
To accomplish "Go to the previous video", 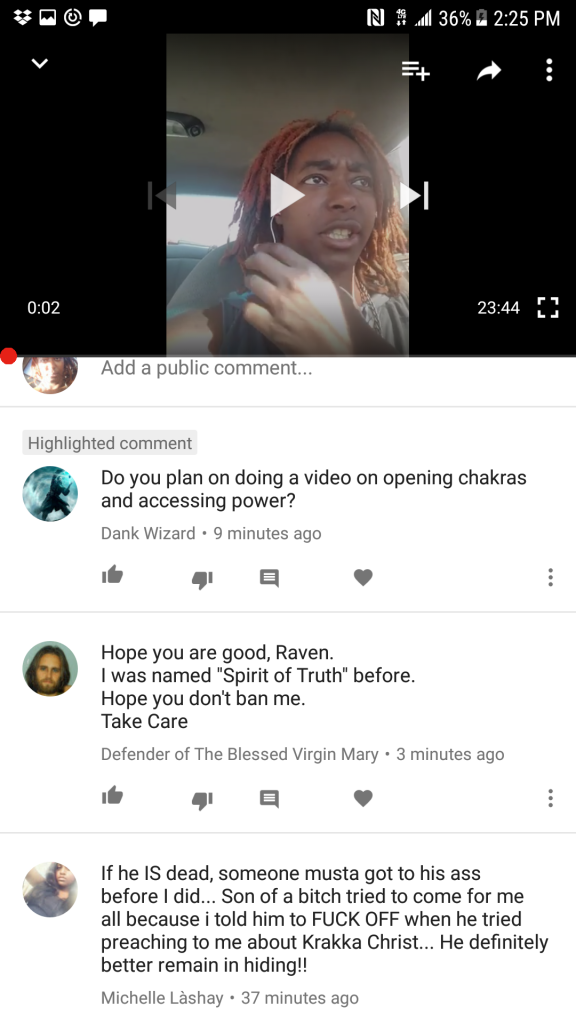I will tap(161, 195).
